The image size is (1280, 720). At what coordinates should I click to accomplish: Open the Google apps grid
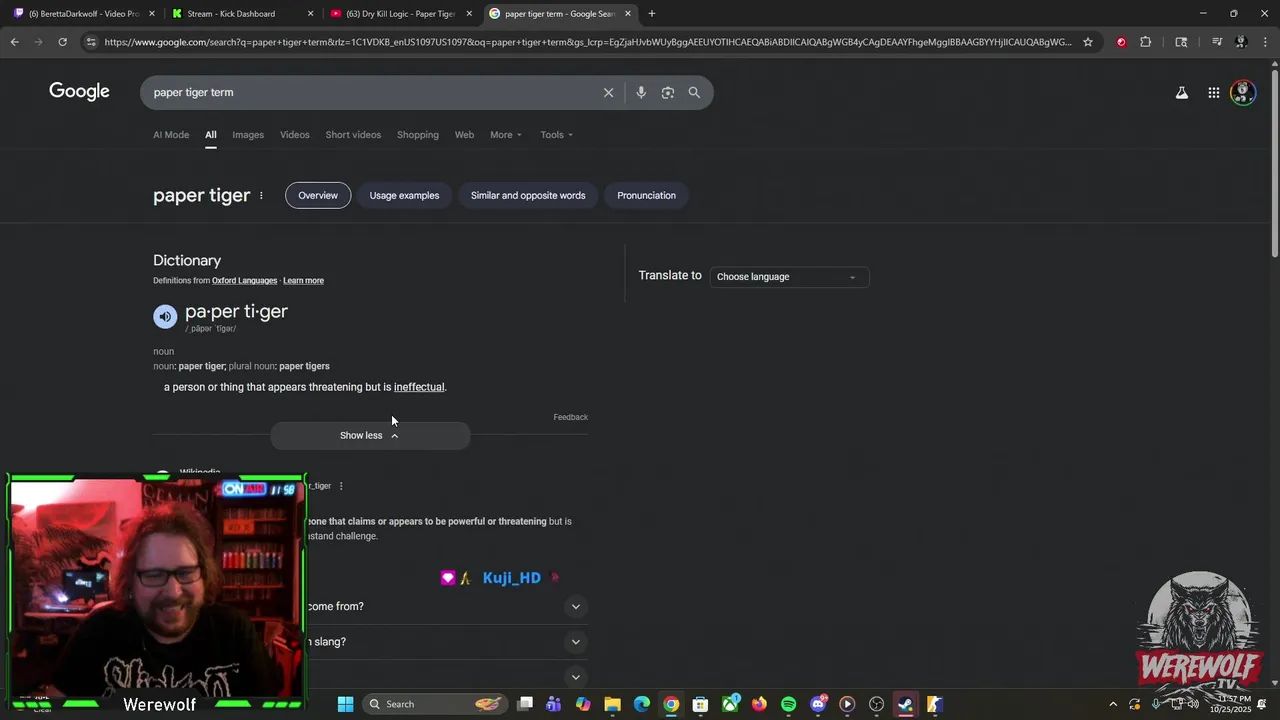[x=1213, y=92]
